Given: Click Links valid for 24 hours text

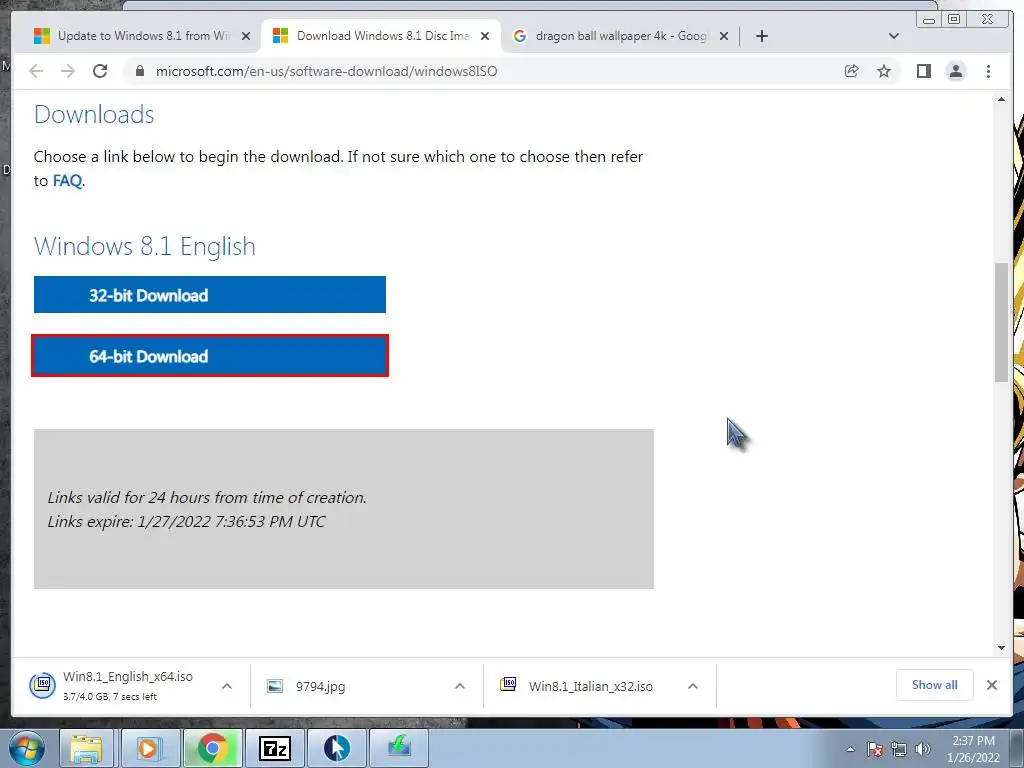Looking at the screenshot, I should point(206,497).
